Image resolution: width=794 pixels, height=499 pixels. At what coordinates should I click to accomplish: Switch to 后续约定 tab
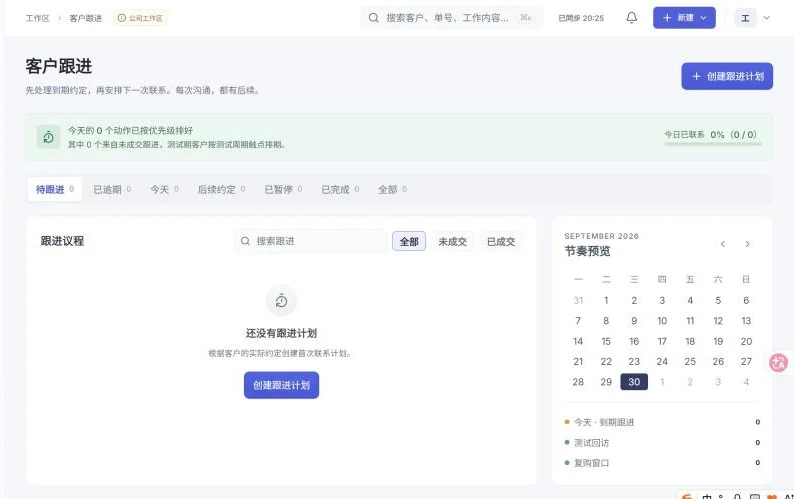[x=221, y=189]
